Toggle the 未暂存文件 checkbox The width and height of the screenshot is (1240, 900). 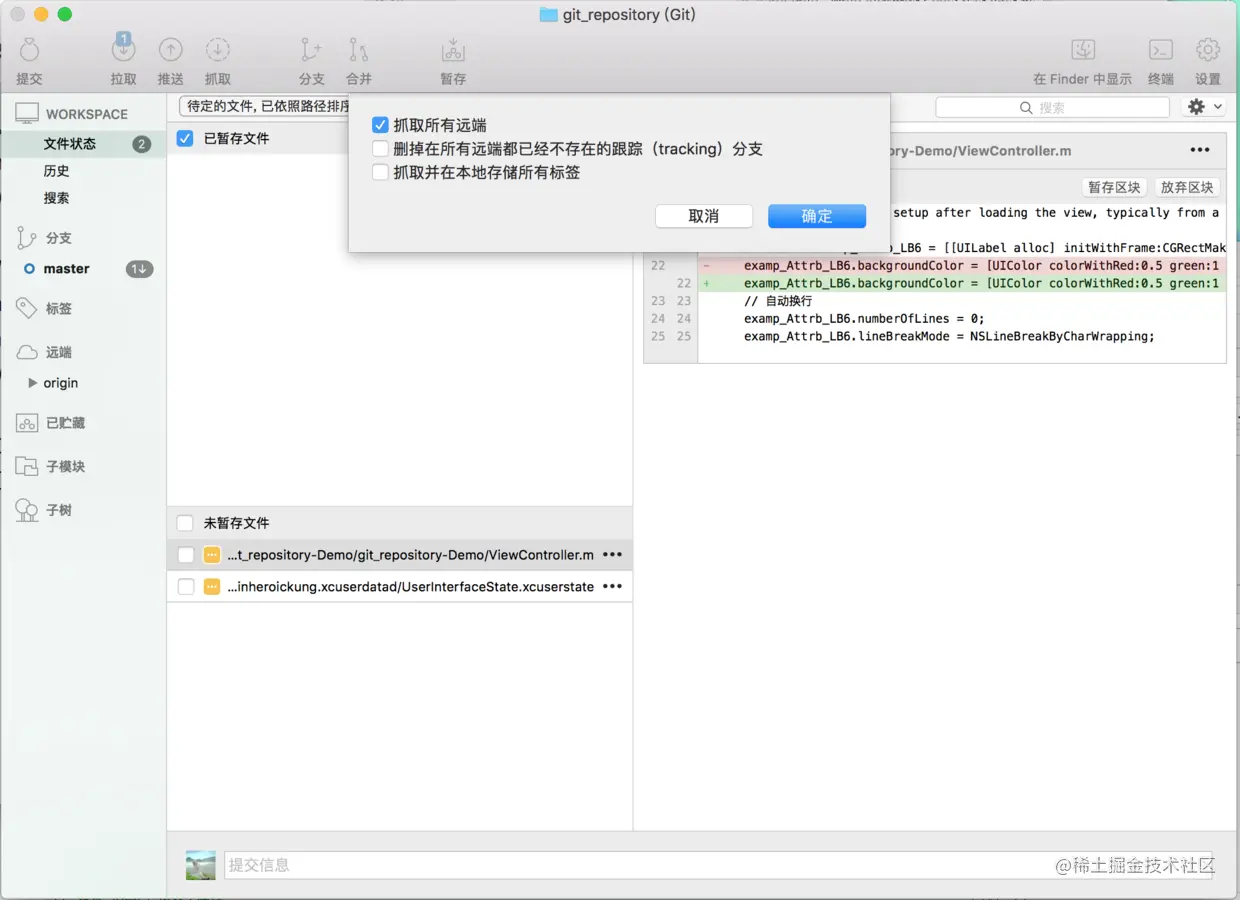coord(185,523)
